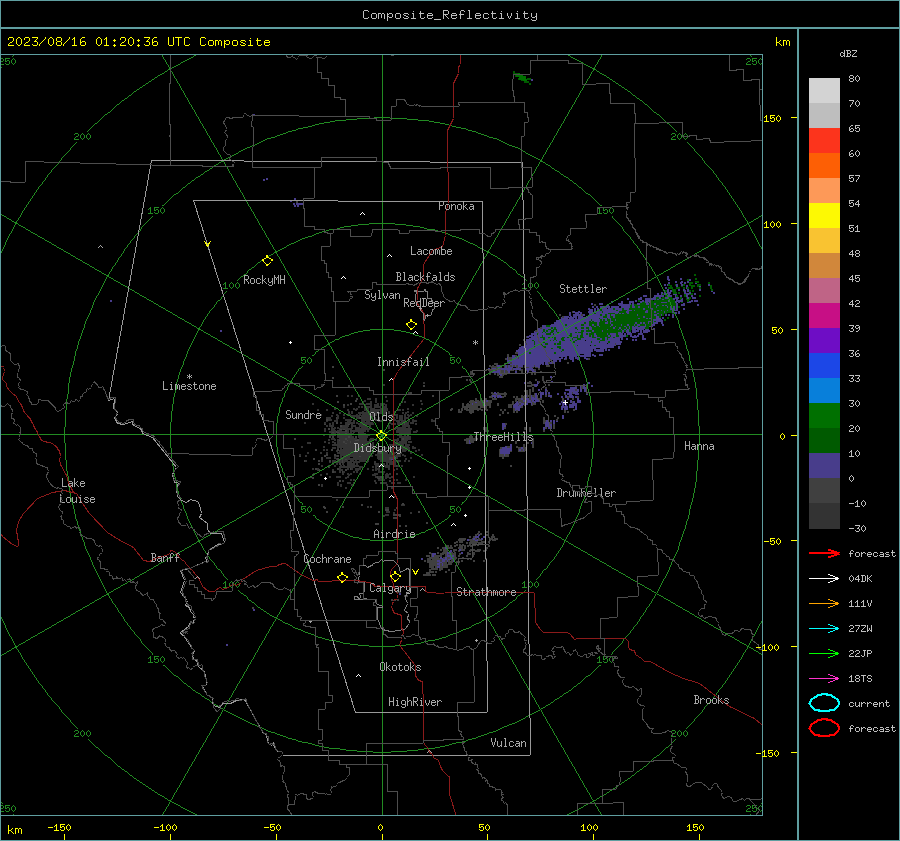
Task: Click the cyan current ellipse legend icon
Action: coord(824,703)
